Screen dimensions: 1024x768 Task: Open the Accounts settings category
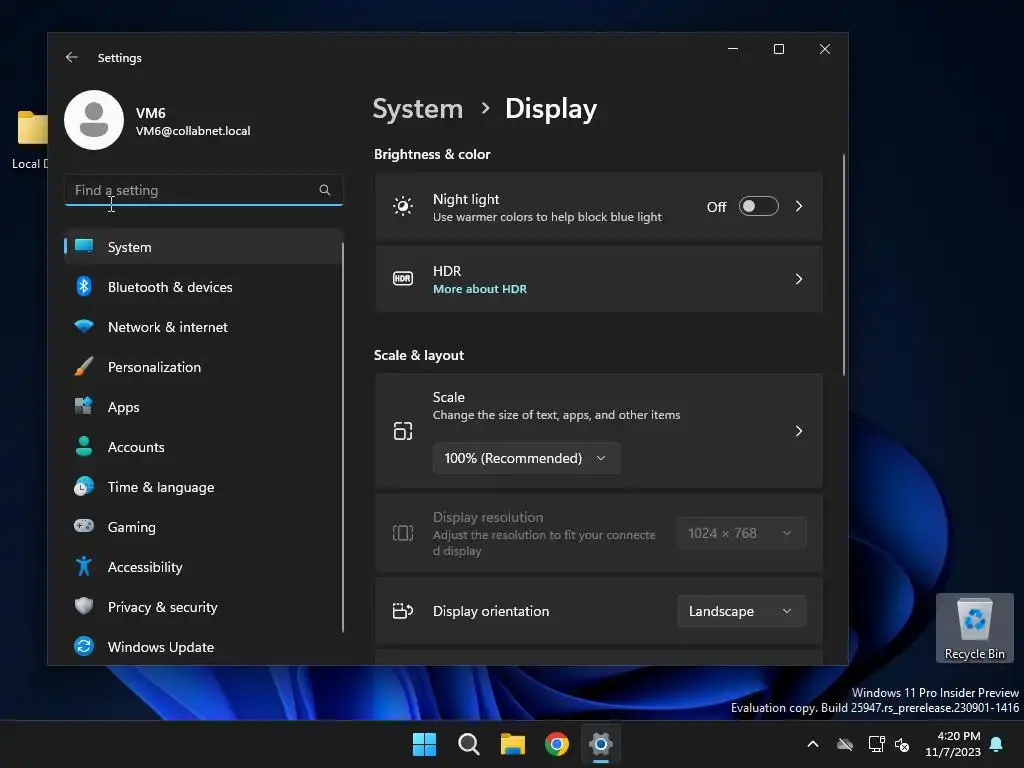click(203, 446)
